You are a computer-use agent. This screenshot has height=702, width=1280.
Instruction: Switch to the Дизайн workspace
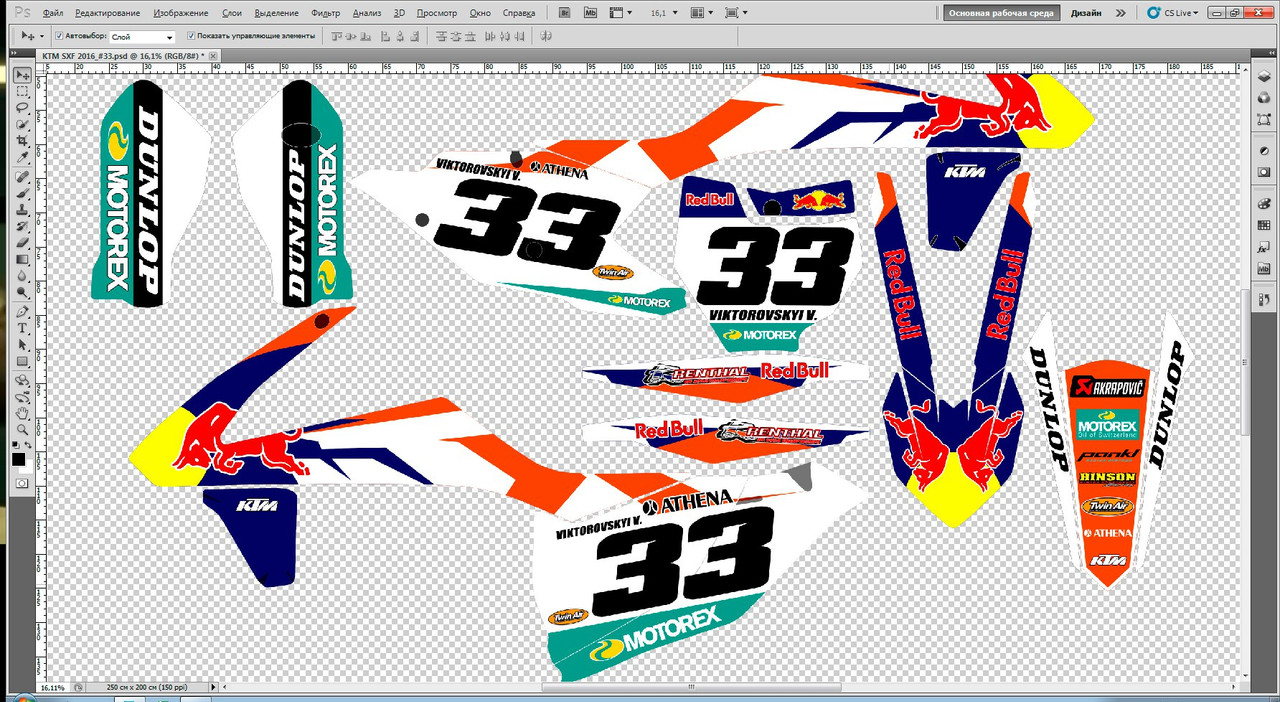point(1086,13)
